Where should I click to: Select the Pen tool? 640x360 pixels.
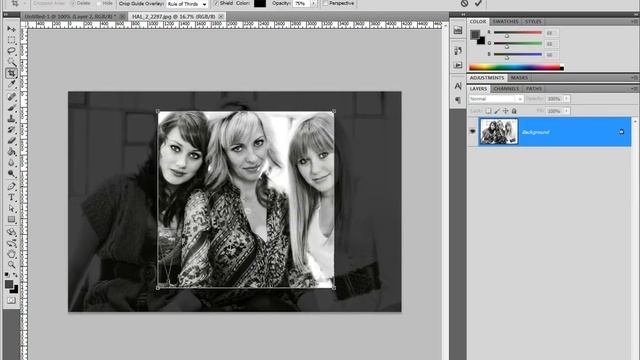(x=11, y=187)
